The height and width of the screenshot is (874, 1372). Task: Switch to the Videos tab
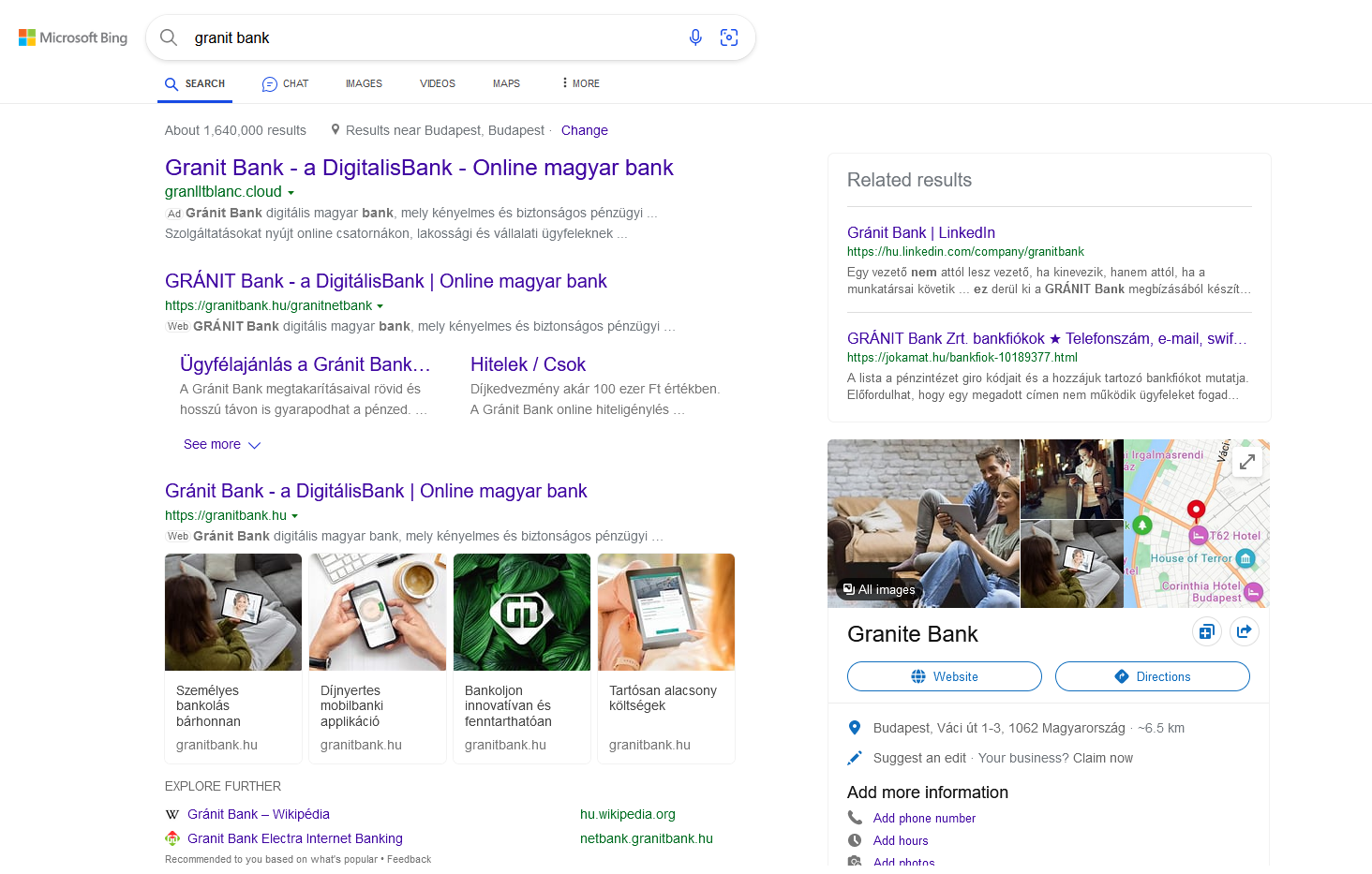click(438, 83)
